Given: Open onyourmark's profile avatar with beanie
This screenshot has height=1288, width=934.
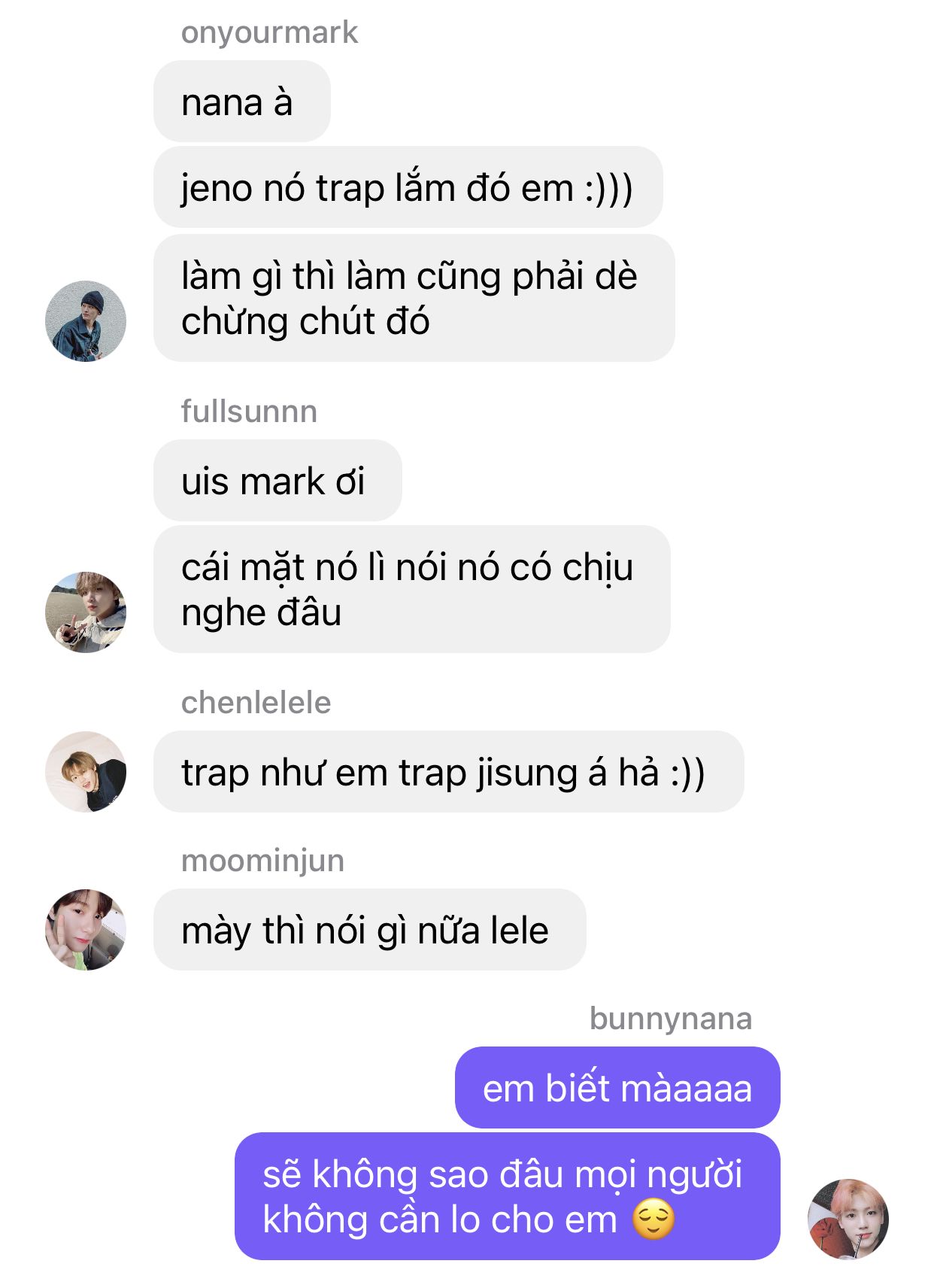Looking at the screenshot, I should pos(86,321).
